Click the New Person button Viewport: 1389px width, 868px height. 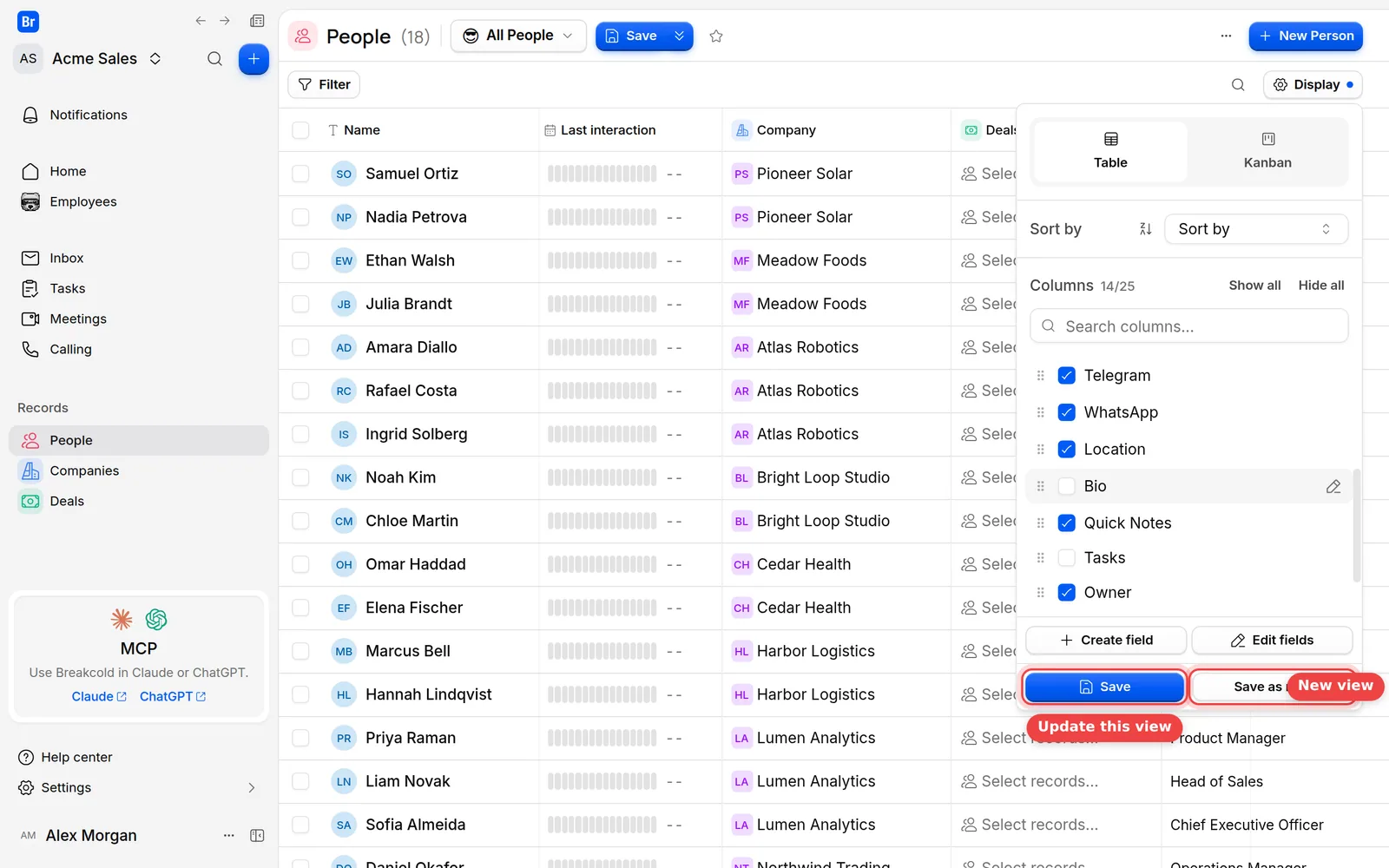point(1306,36)
